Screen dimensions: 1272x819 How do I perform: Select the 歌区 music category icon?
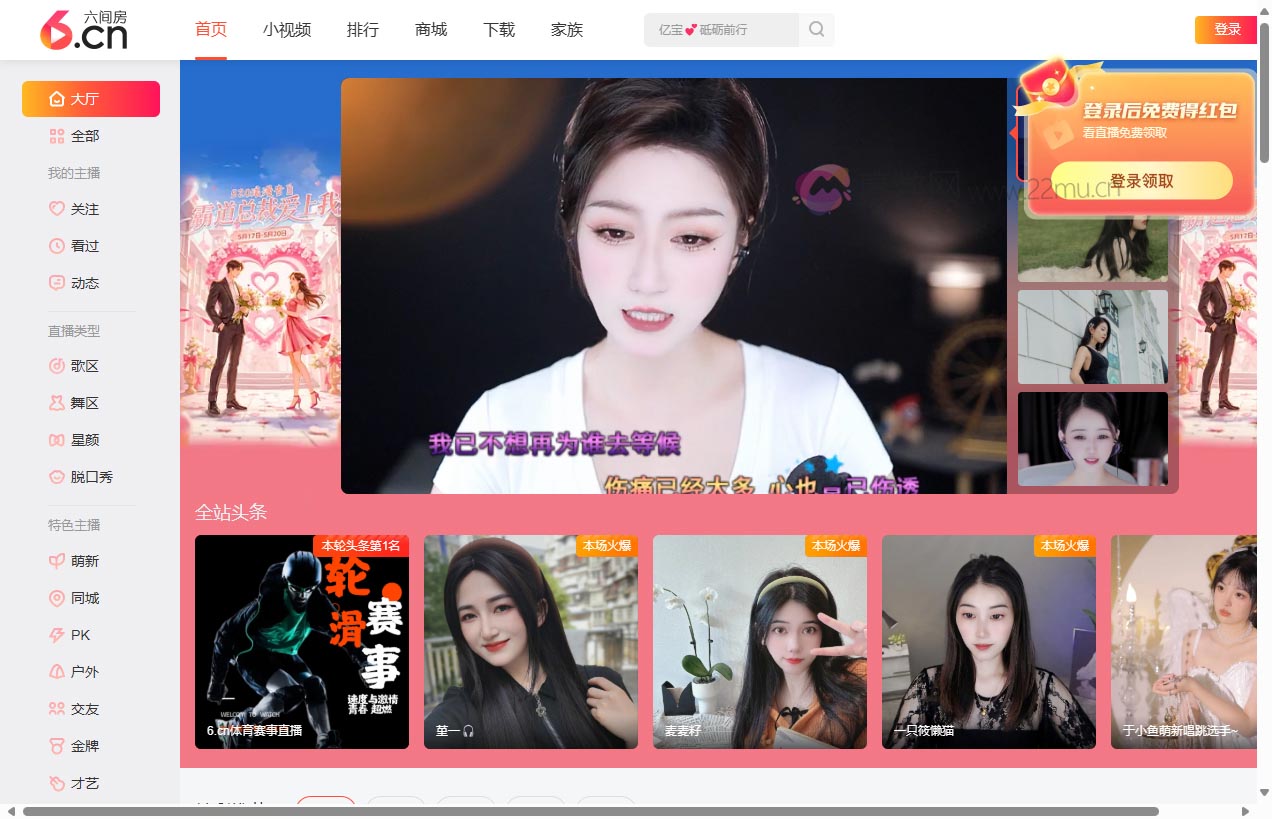(x=57, y=366)
